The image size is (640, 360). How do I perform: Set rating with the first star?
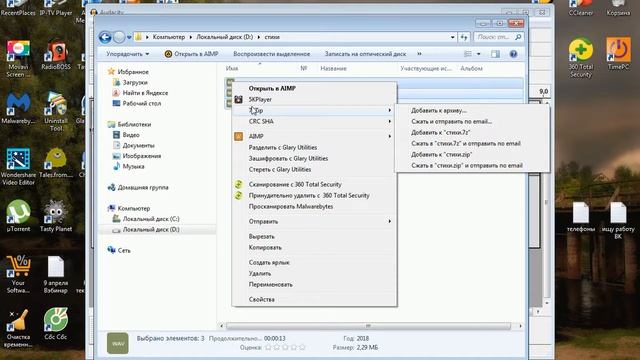tap(268, 348)
